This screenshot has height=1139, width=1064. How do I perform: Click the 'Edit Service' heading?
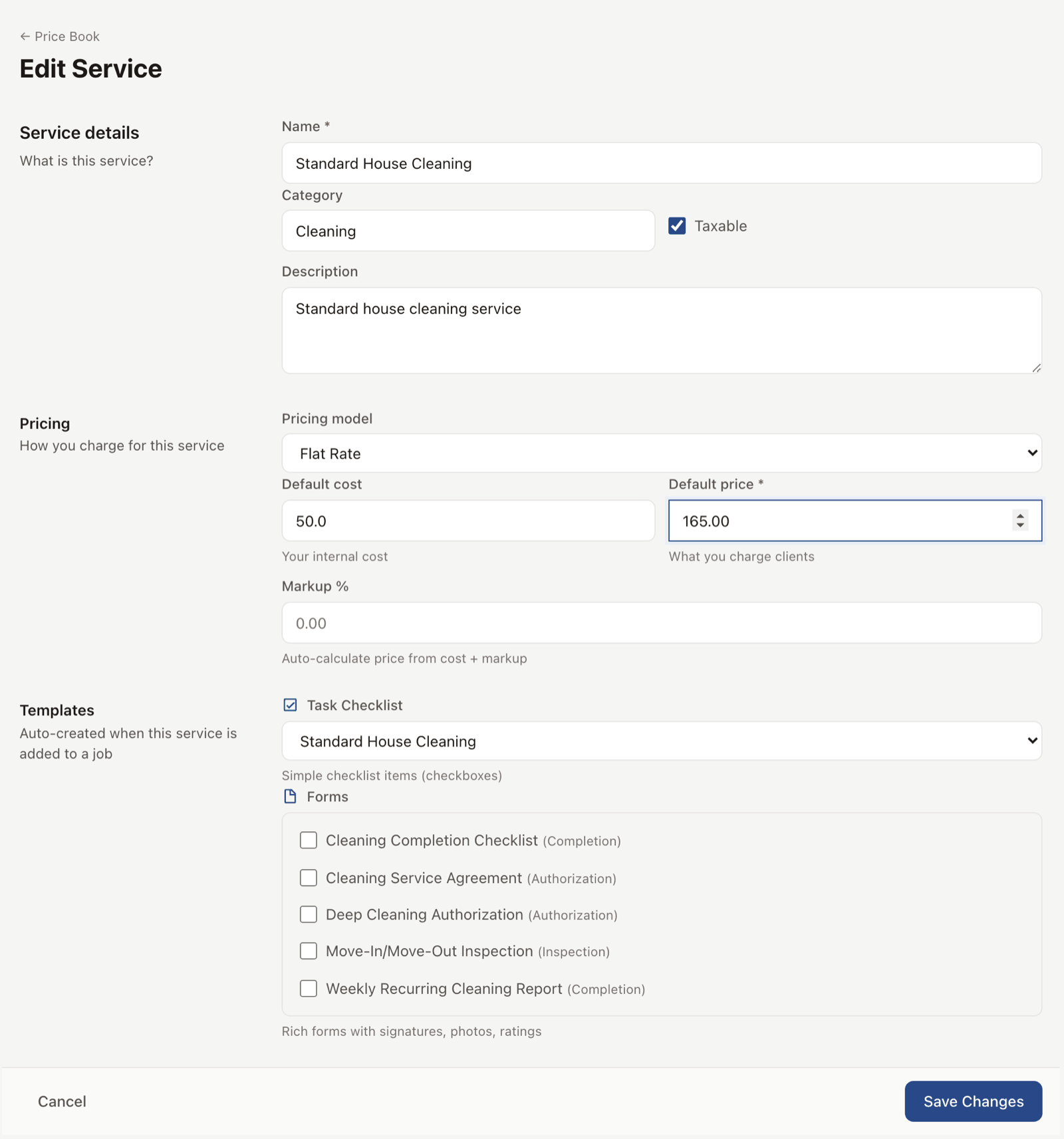coord(90,68)
